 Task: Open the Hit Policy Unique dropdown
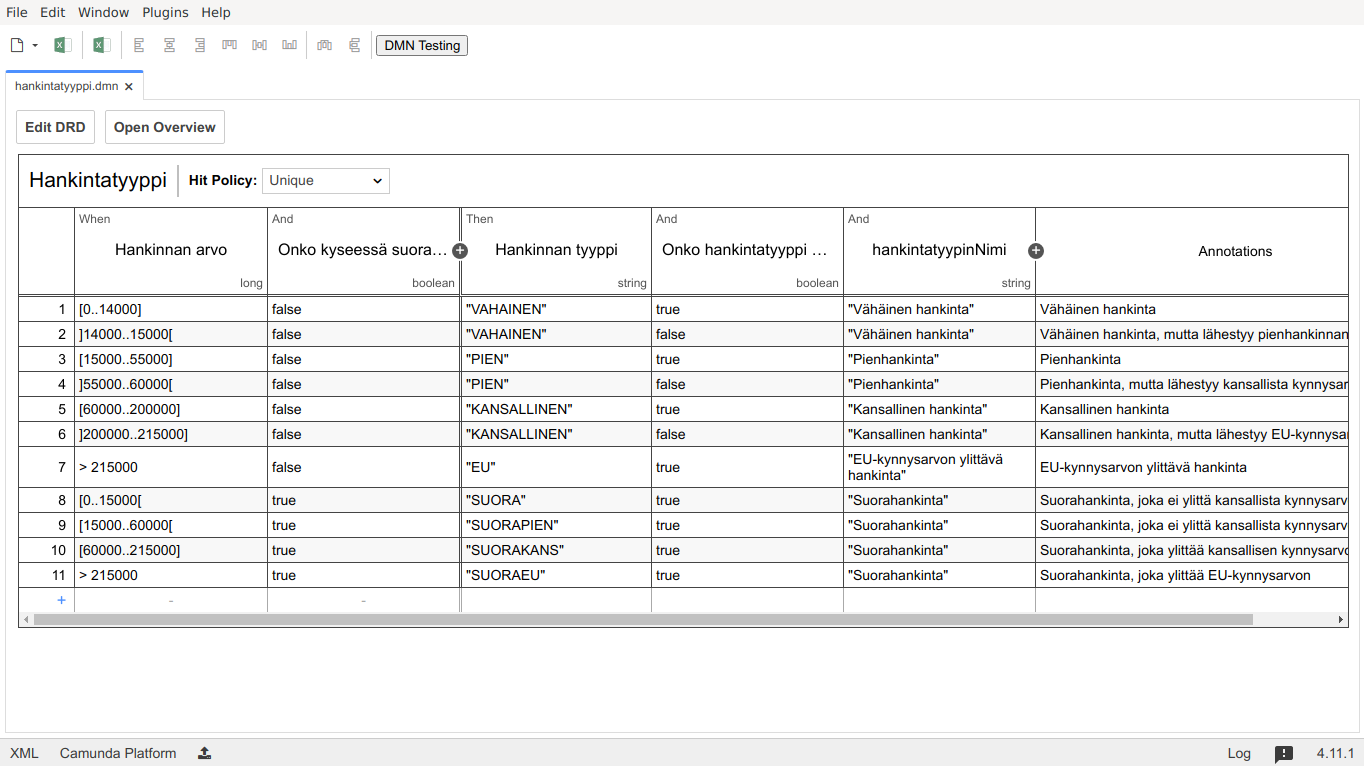click(x=326, y=181)
